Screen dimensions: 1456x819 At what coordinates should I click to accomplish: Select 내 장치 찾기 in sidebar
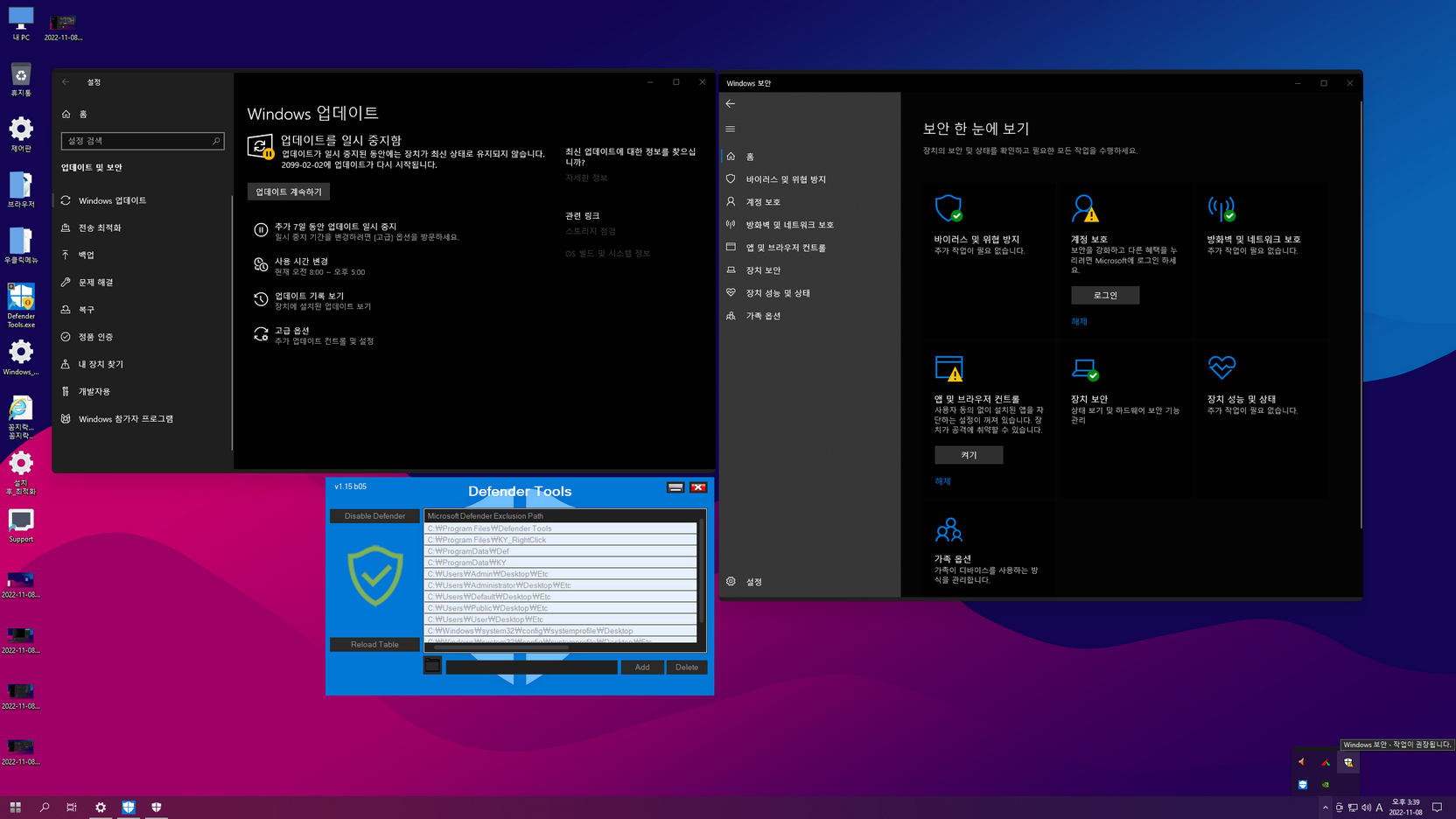coord(143,364)
